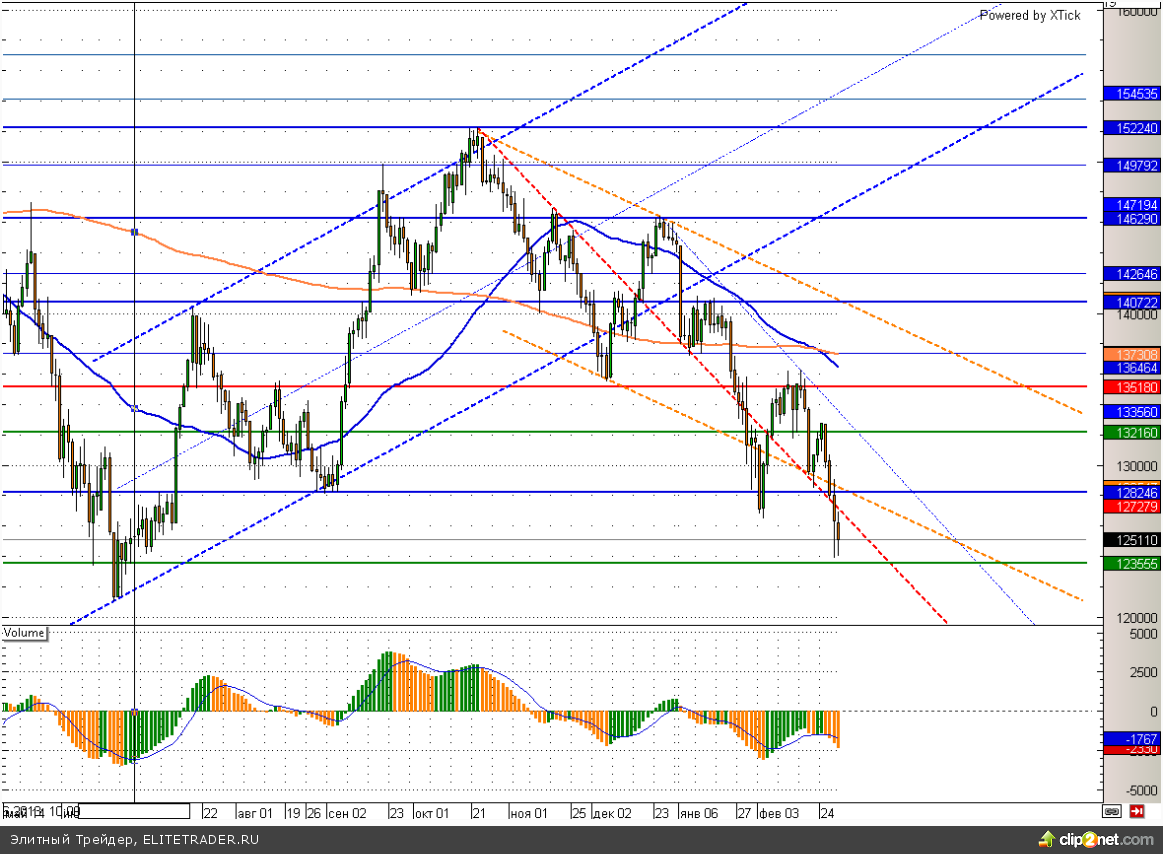Click the 152240 price level label
The image size is (1163, 854).
tap(1132, 128)
